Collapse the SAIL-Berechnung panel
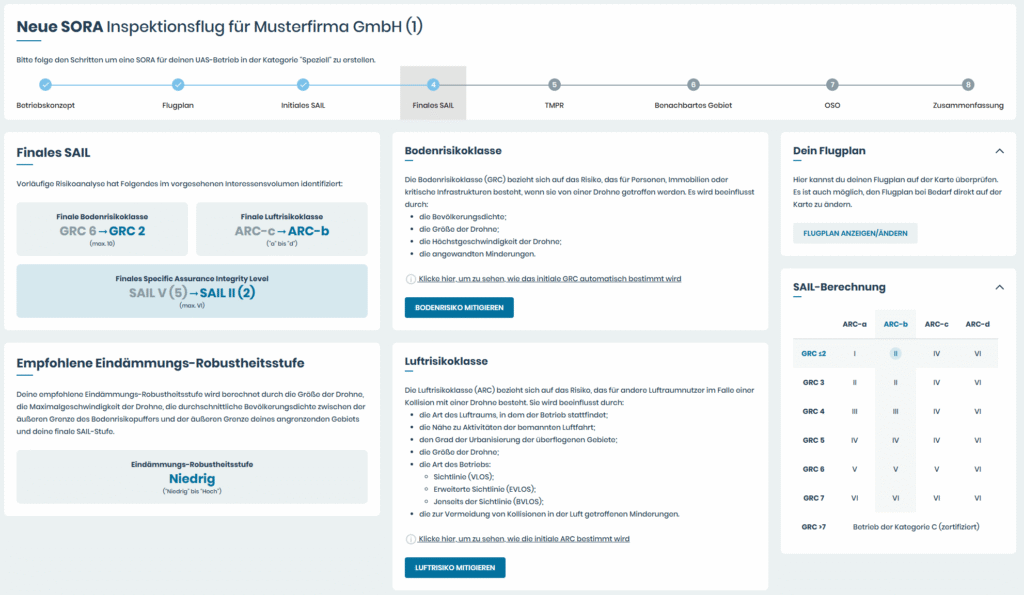The image size is (1024, 595). [x=999, y=287]
